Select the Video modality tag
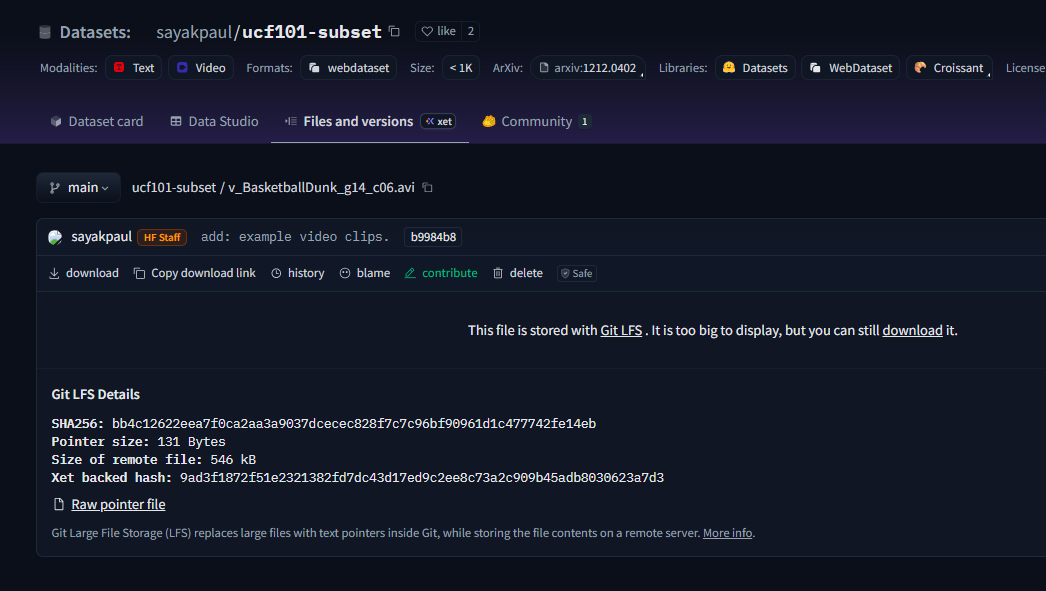 click(x=201, y=68)
